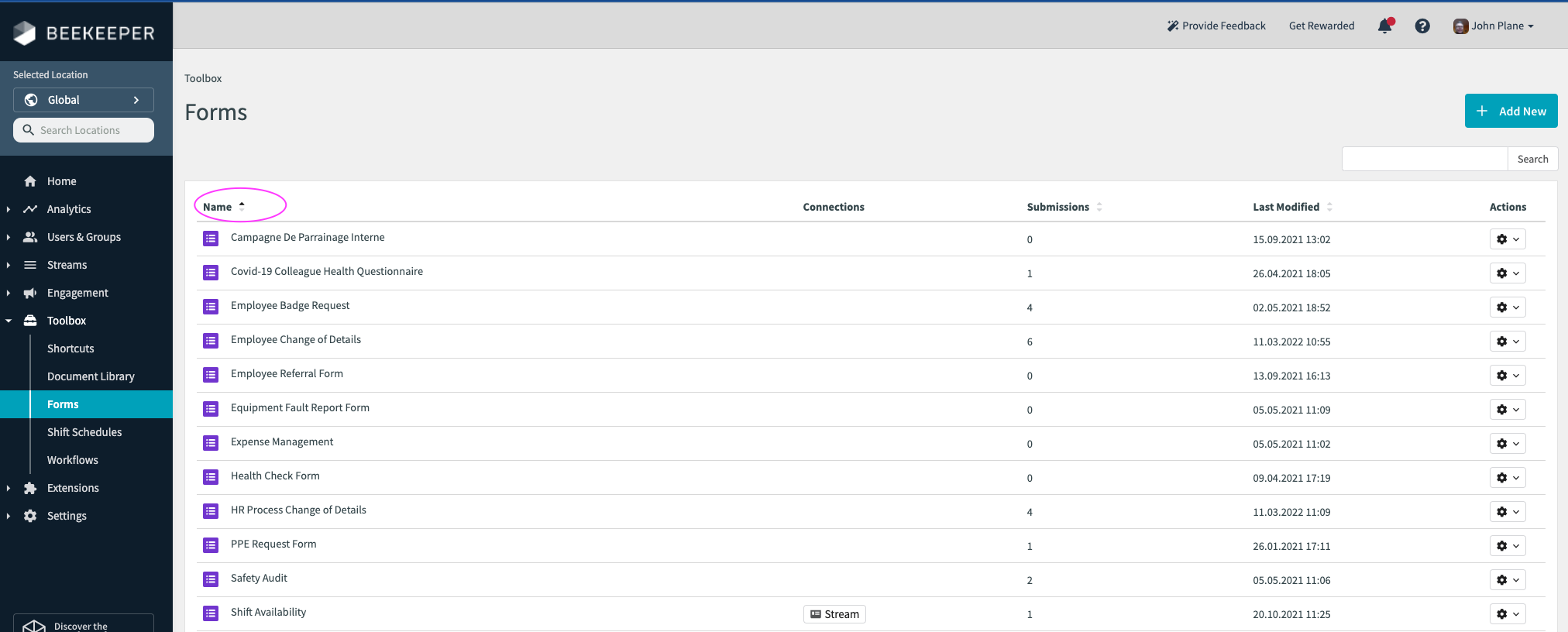
Task: Open the notifications bell
Action: coord(1384,26)
